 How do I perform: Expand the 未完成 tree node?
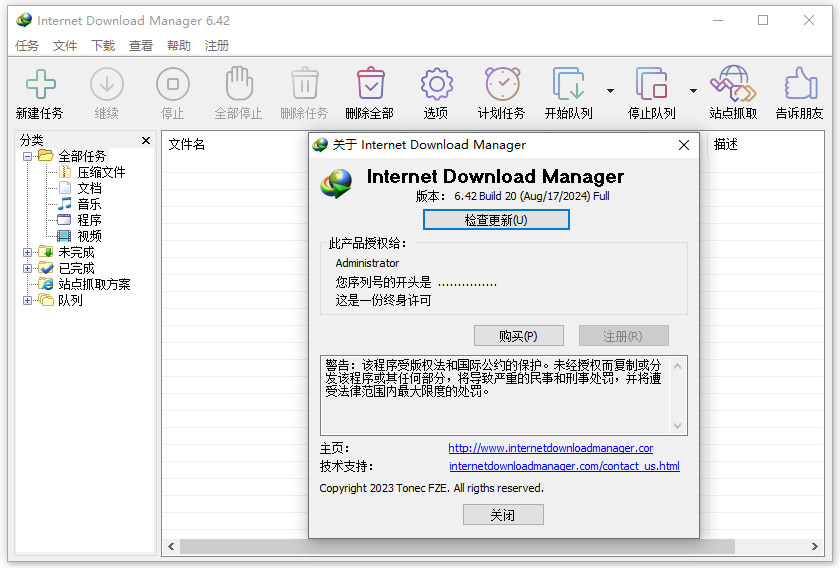(27, 252)
